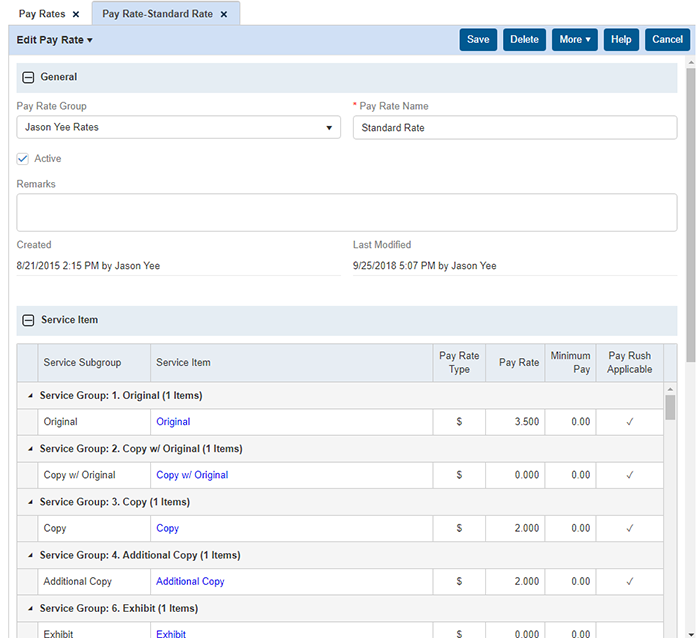Uncheck the Active checkbox
Image resolution: width=700 pixels, height=638 pixels.
(23, 159)
